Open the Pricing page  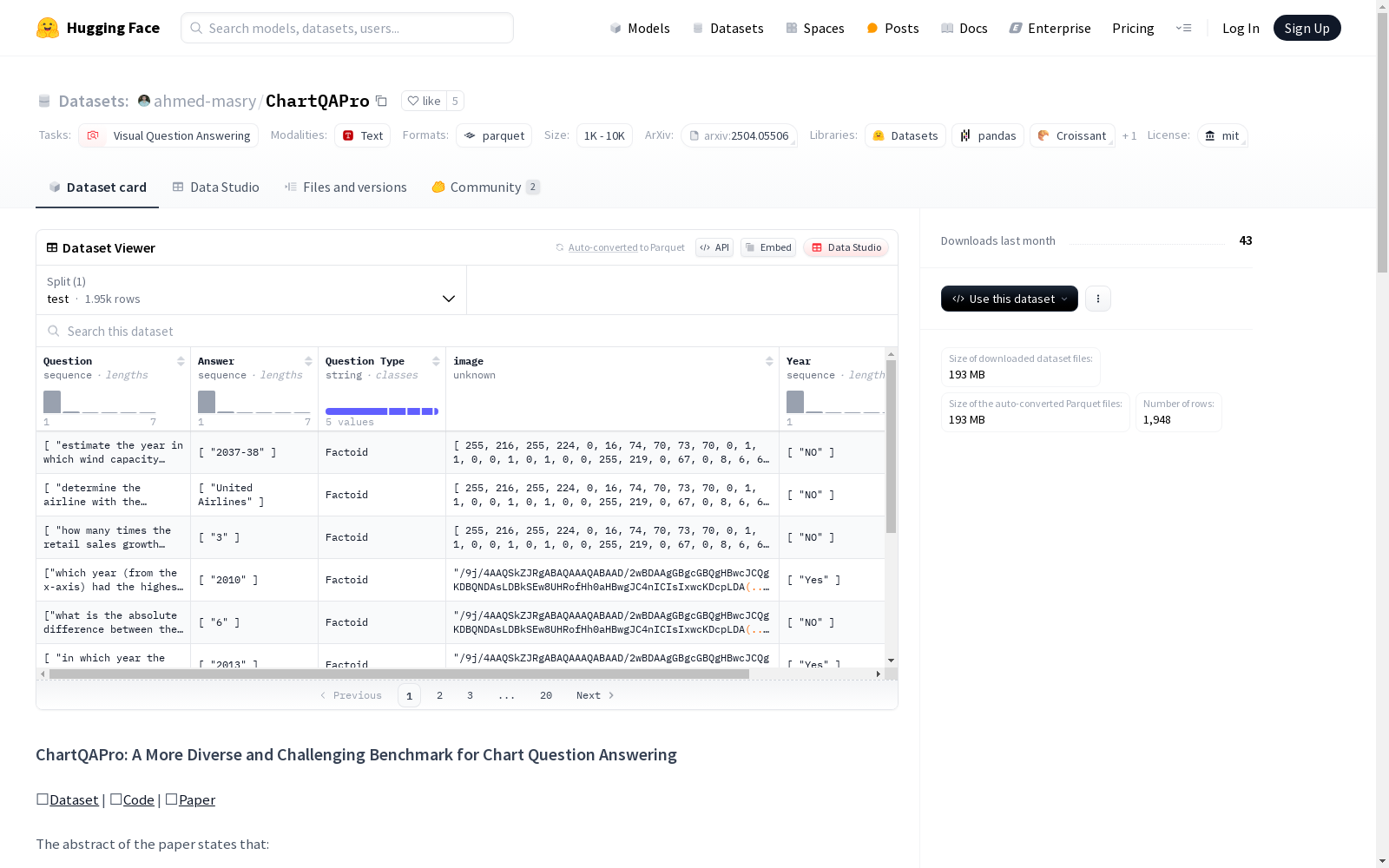pyautogui.click(x=1133, y=28)
